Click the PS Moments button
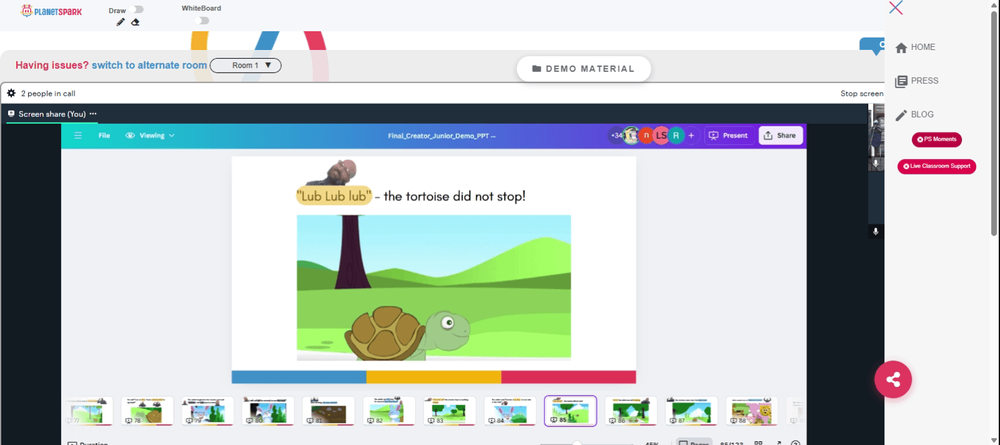 [936, 140]
